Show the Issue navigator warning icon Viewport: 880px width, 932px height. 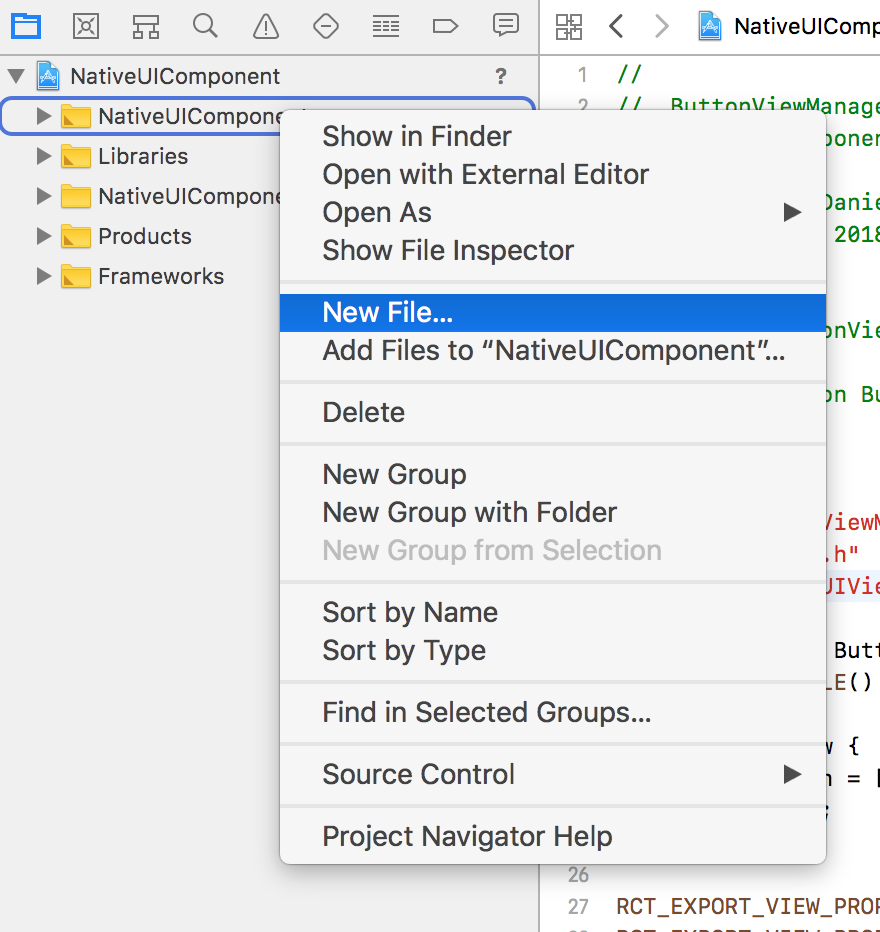[266, 26]
